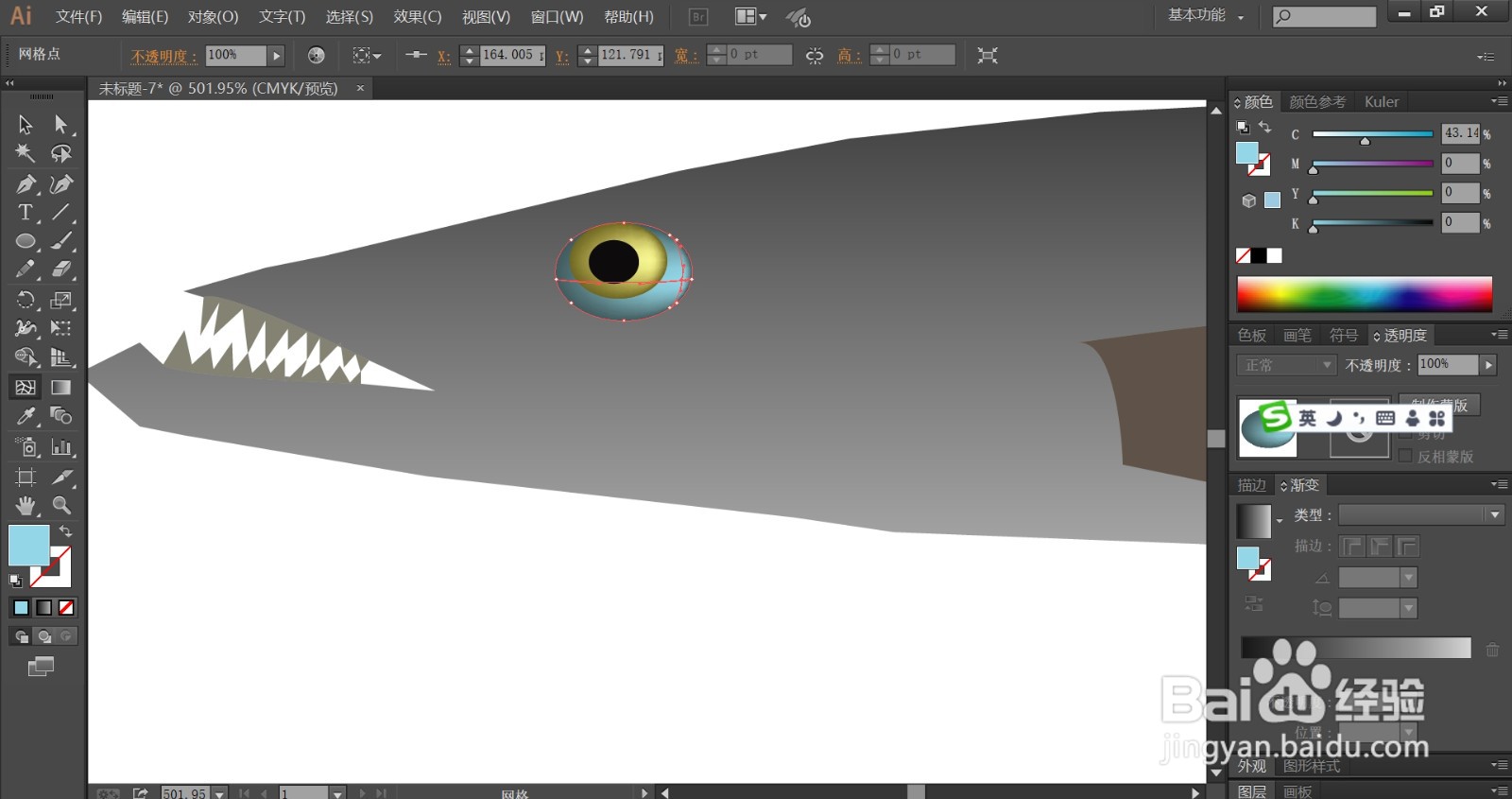This screenshot has height=799, width=1512.
Task: Set fill to None in toolbox
Action: [x=66, y=607]
